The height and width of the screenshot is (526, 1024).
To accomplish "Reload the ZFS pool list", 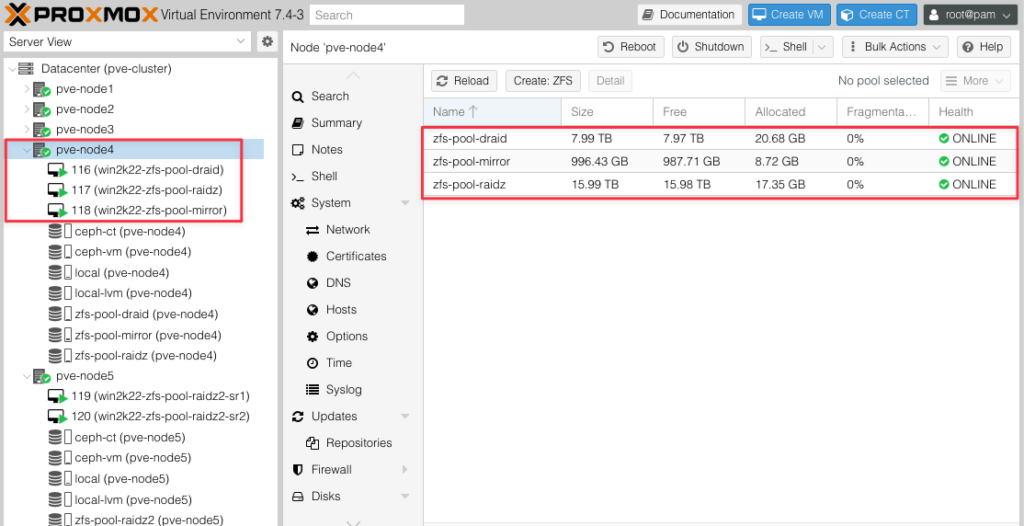I will pos(464,81).
